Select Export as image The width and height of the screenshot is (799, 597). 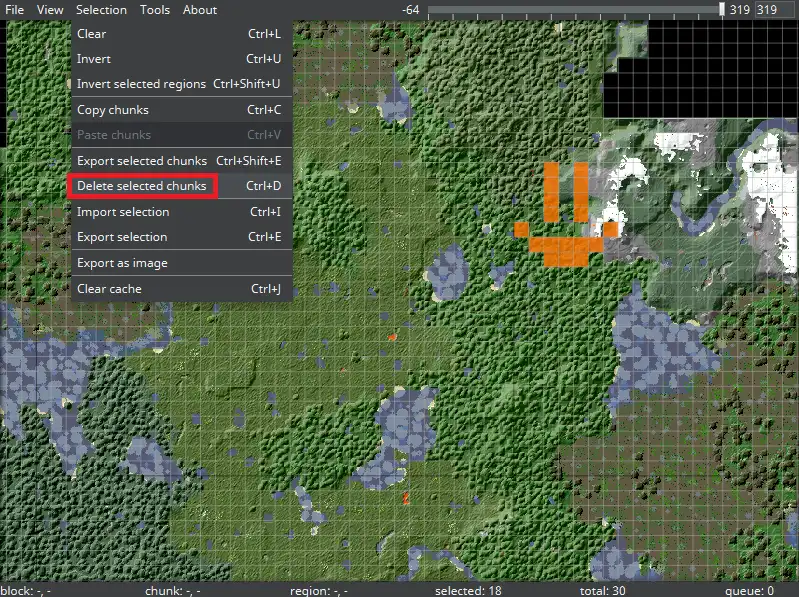pos(181,263)
